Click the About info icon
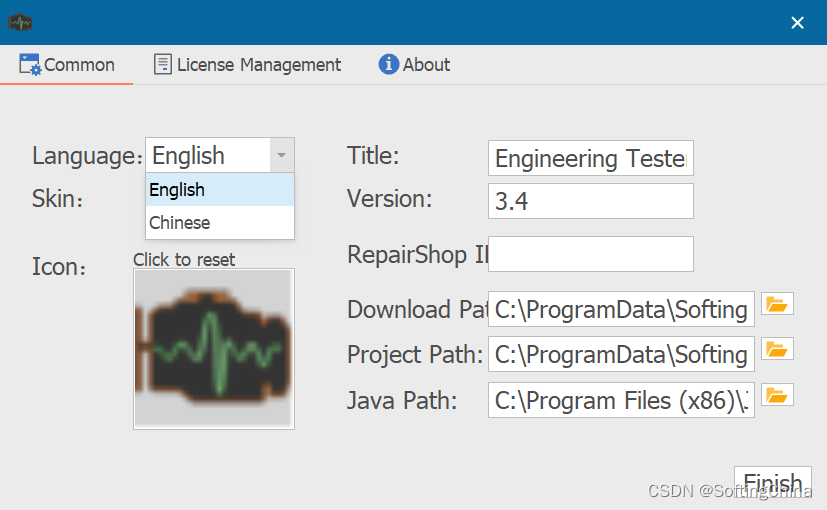 pyautogui.click(x=389, y=65)
